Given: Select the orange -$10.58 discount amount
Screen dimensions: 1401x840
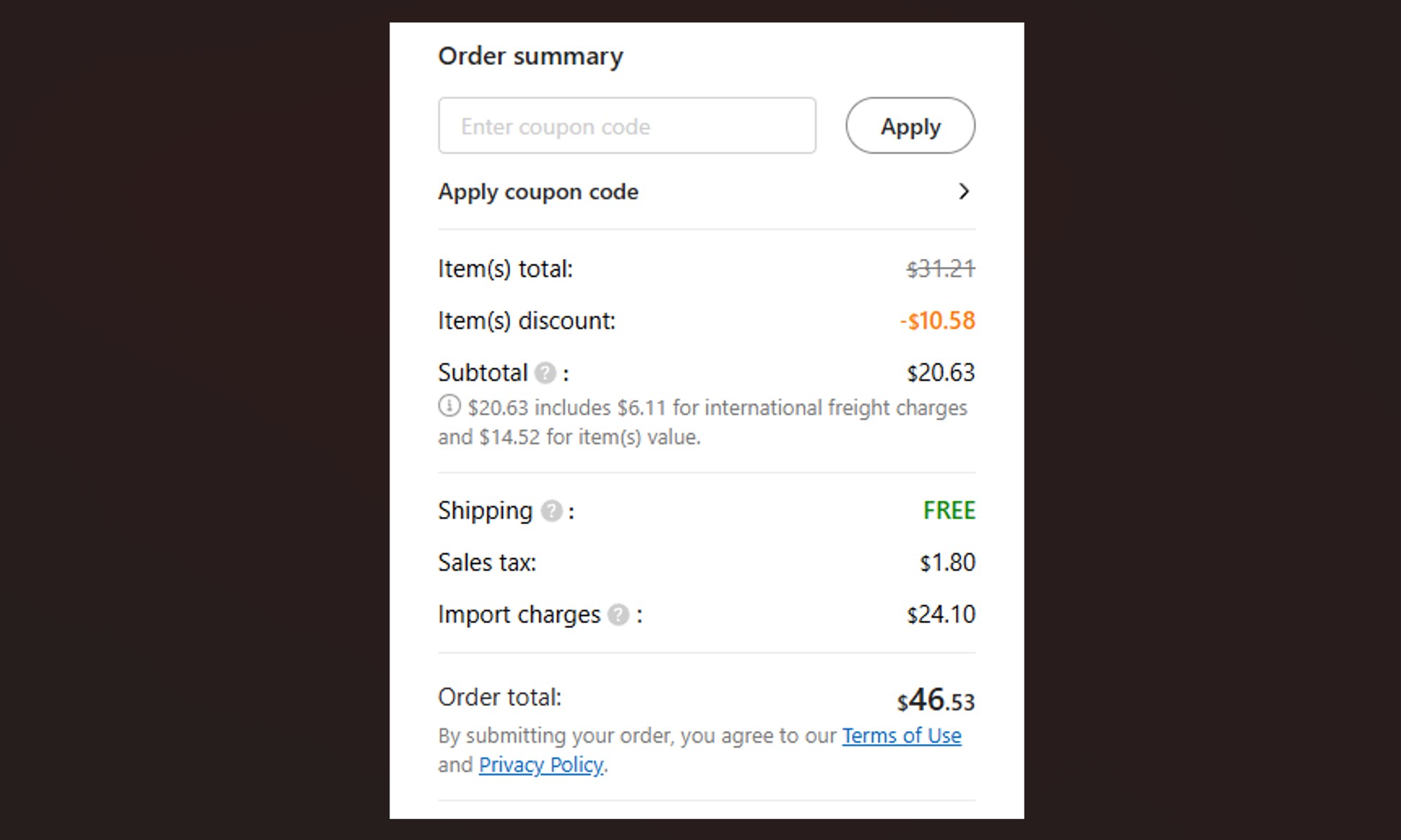Looking at the screenshot, I should [937, 321].
